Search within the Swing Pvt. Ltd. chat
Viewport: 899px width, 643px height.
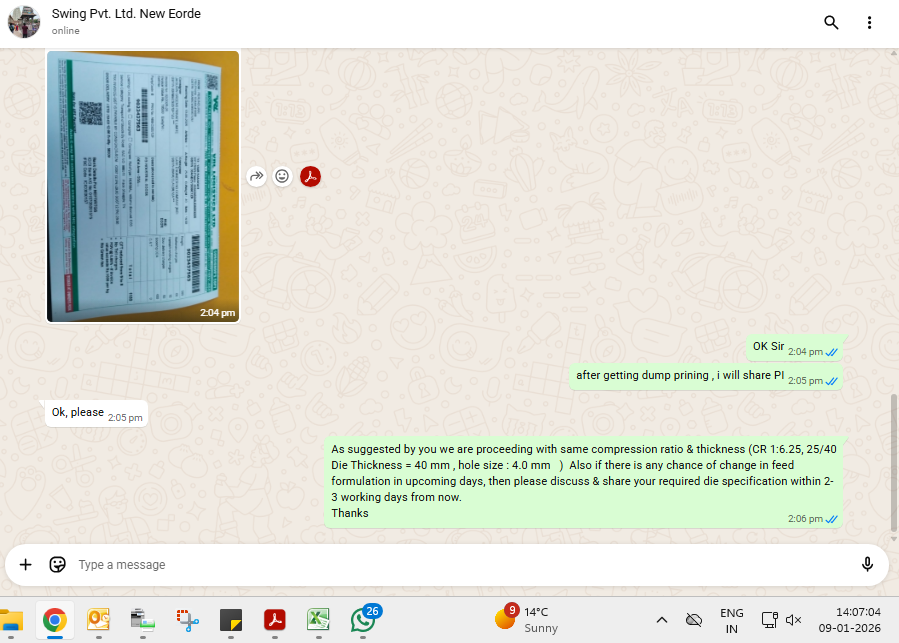[831, 23]
